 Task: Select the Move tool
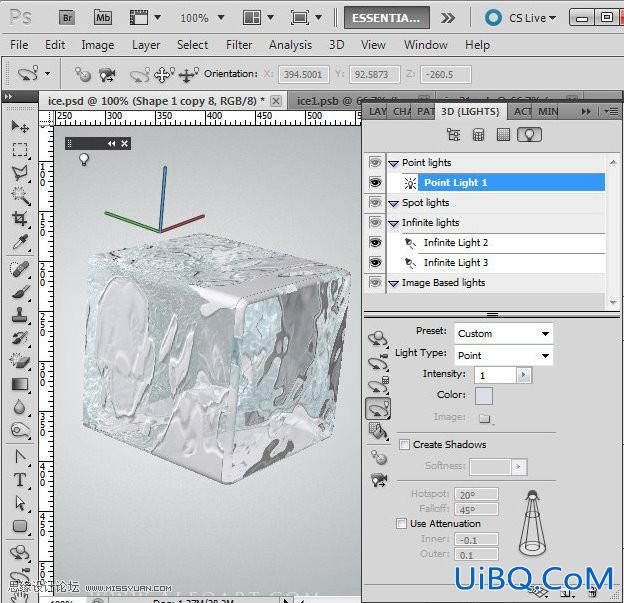coord(20,127)
